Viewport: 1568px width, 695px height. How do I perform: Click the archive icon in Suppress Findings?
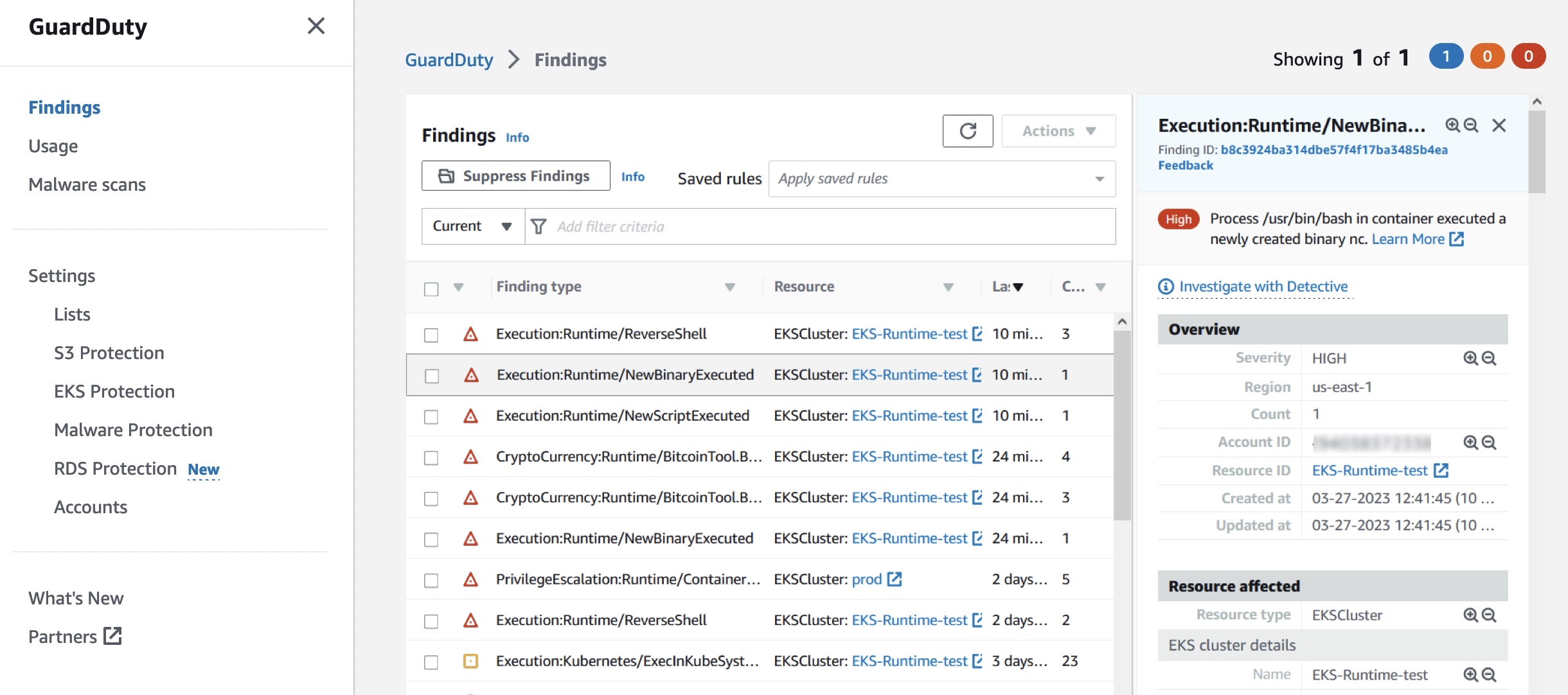coord(446,176)
